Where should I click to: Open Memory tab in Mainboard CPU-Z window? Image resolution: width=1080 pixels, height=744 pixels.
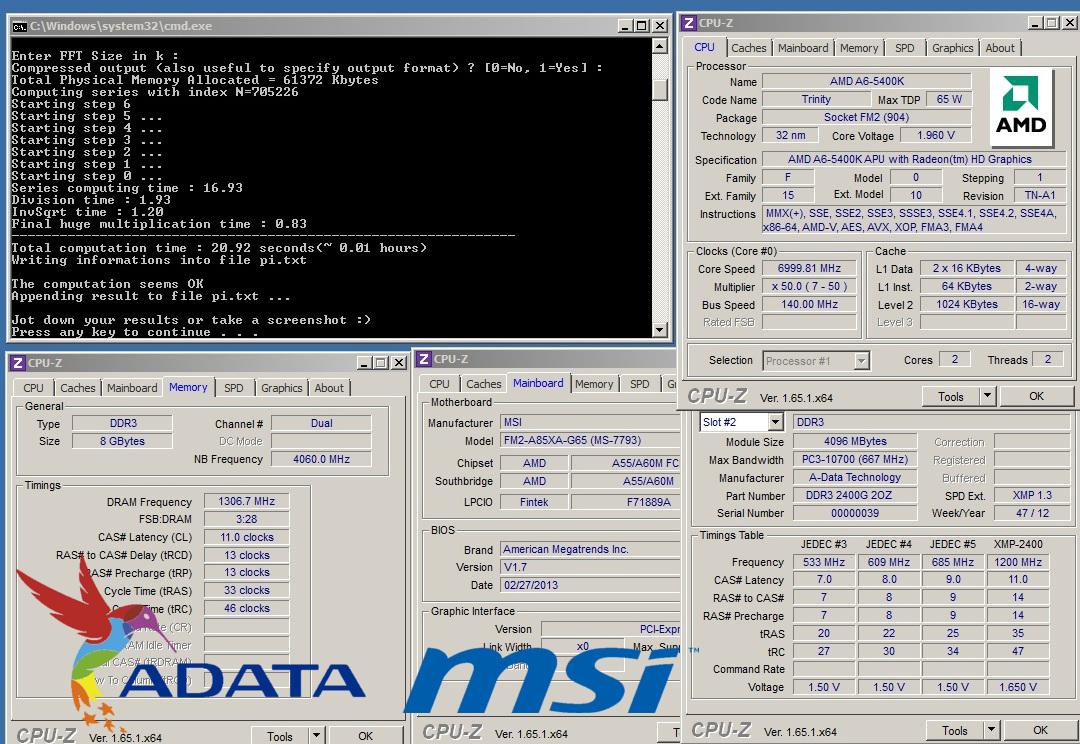coord(594,384)
